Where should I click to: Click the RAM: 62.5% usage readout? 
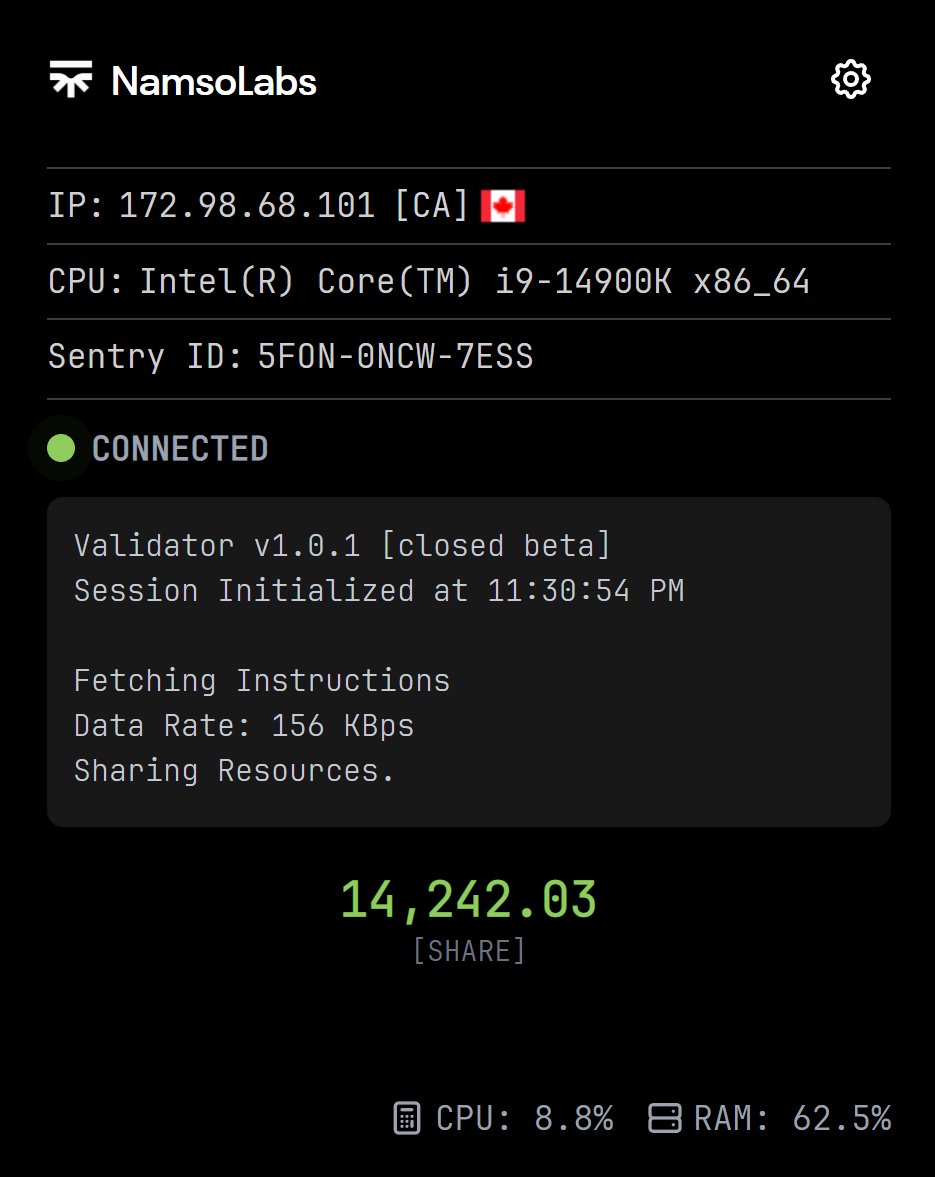[792, 1118]
